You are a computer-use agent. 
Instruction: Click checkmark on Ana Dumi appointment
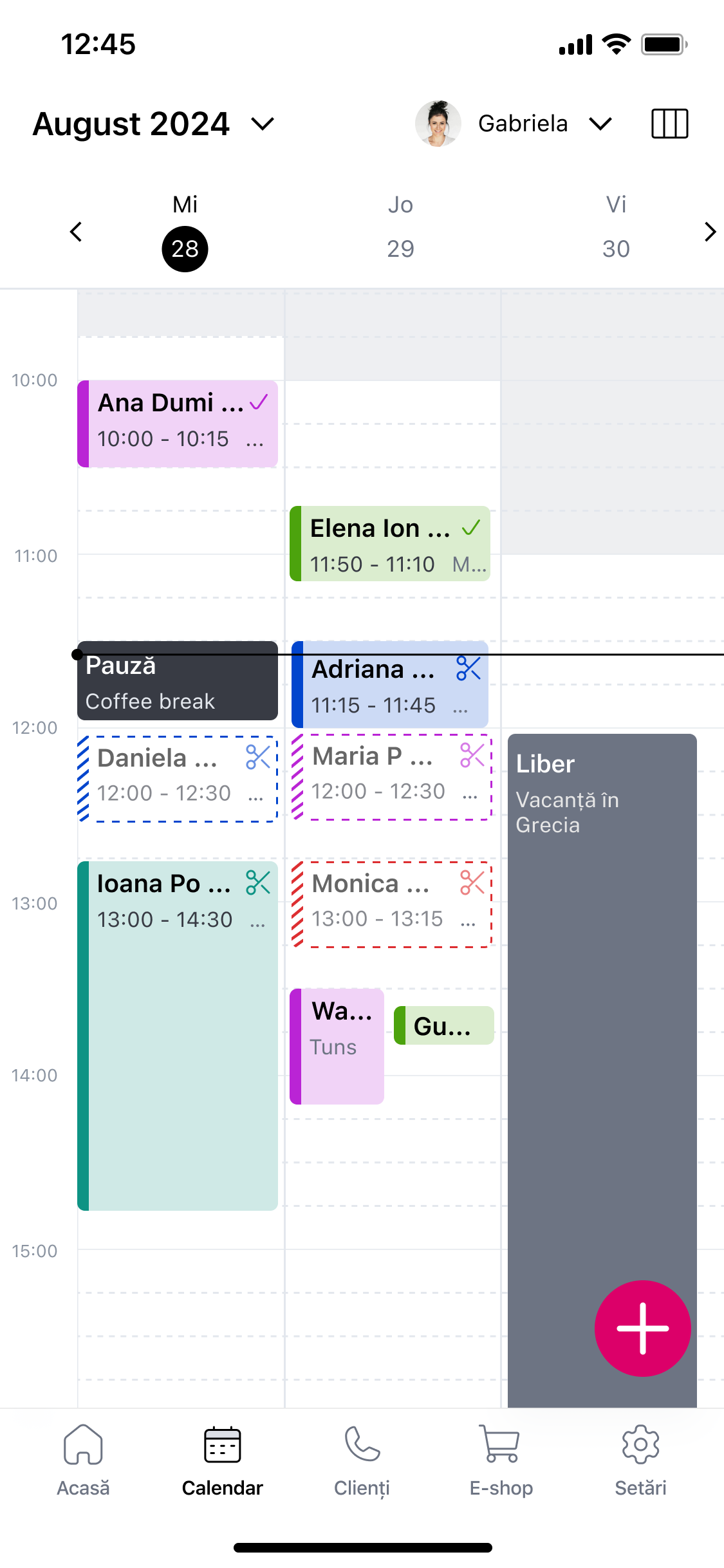(x=259, y=403)
